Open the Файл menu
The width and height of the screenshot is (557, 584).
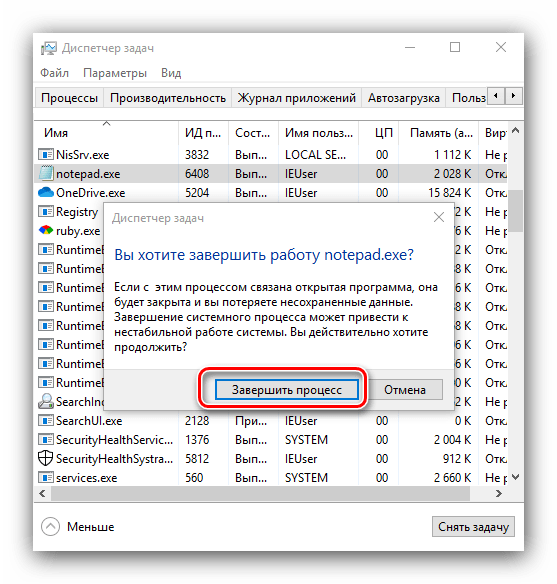[54, 73]
